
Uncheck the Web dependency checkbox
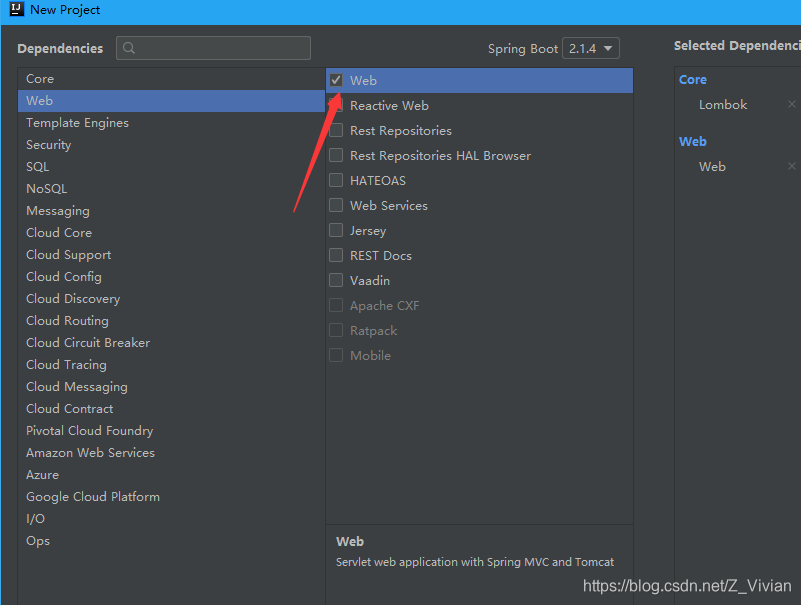pyautogui.click(x=336, y=80)
